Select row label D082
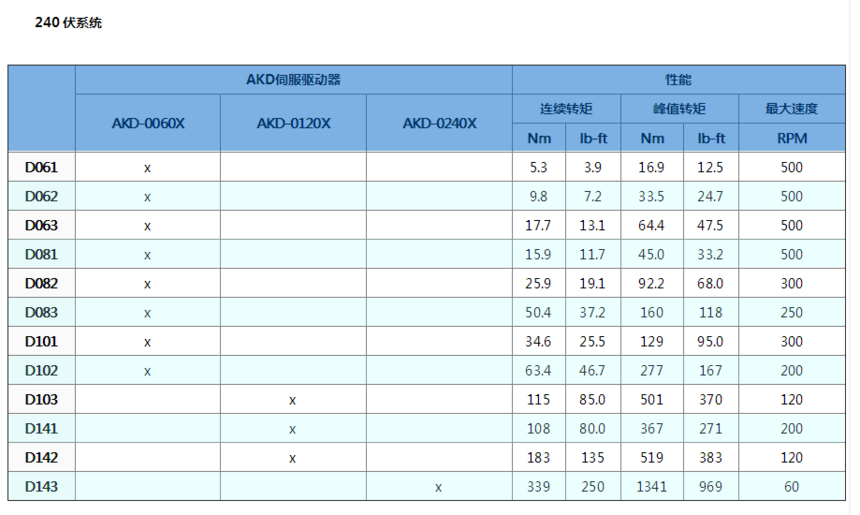860x515 pixels. pos(41,284)
